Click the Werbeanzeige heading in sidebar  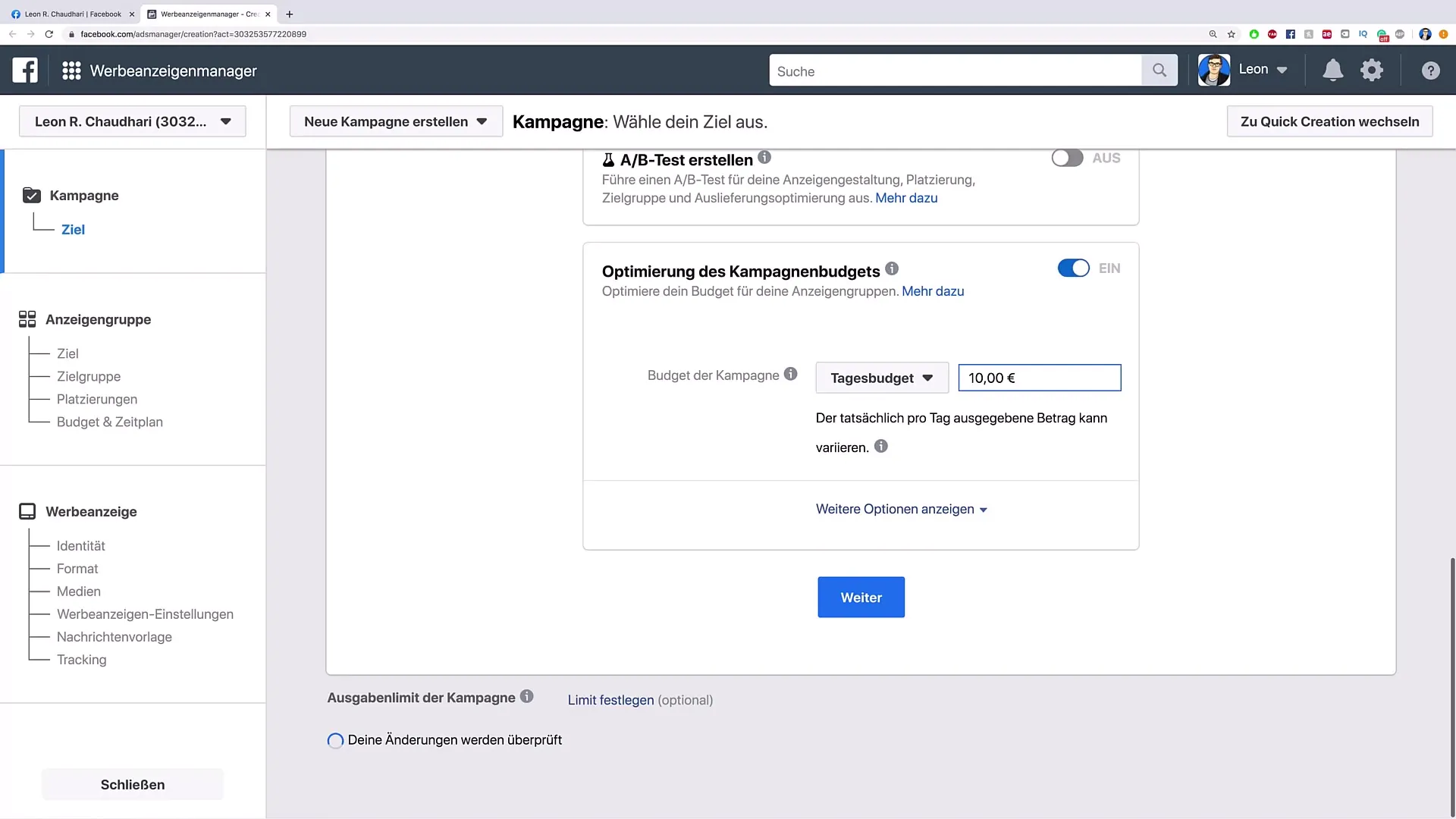pos(91,511)
